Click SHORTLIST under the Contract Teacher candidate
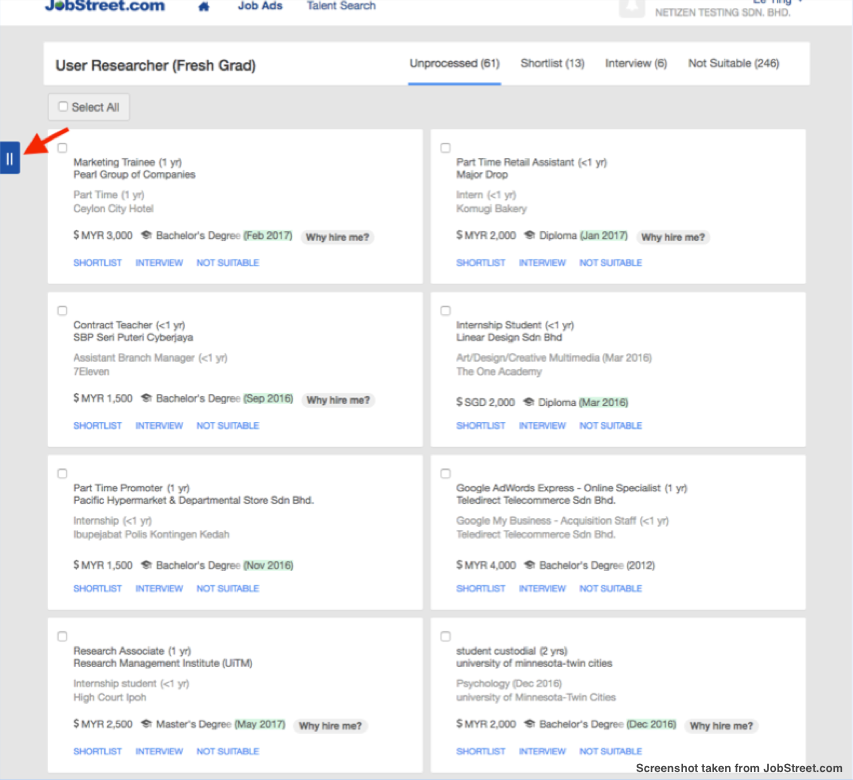 coord(97,425)
